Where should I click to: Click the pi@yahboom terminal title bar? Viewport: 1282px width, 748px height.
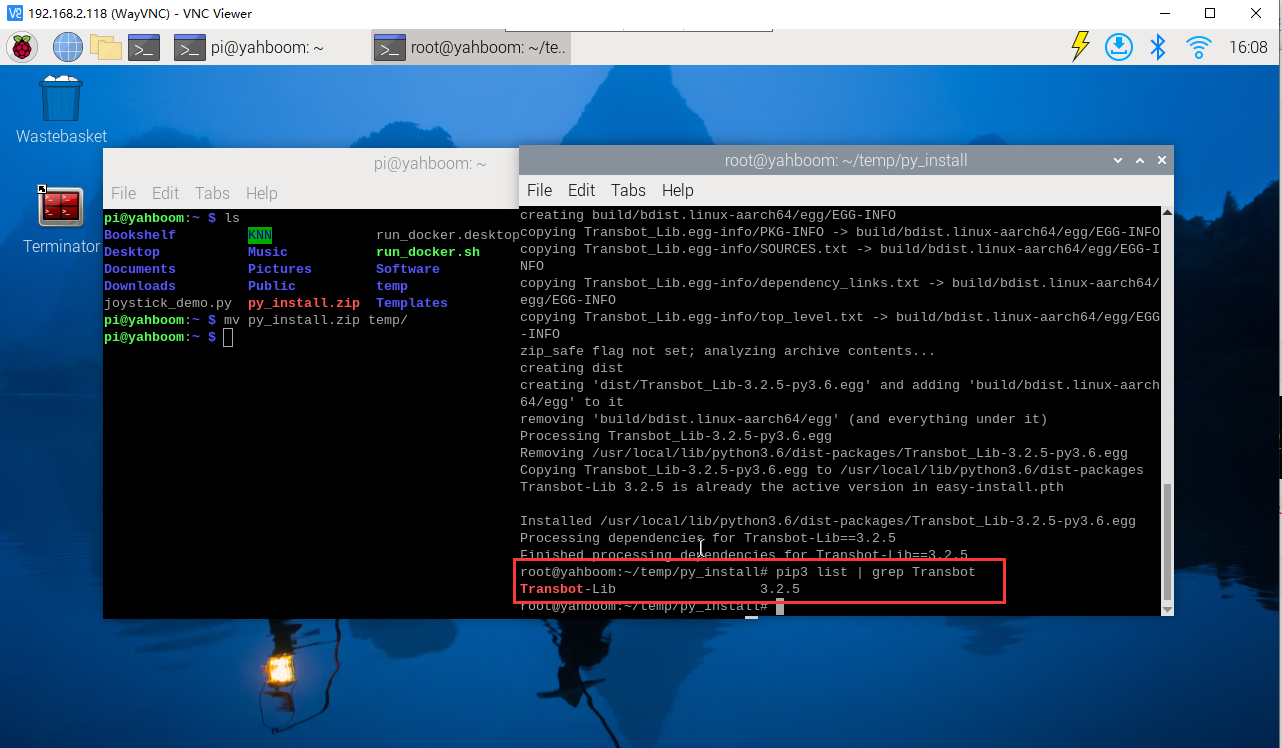[x=311, y=164]
